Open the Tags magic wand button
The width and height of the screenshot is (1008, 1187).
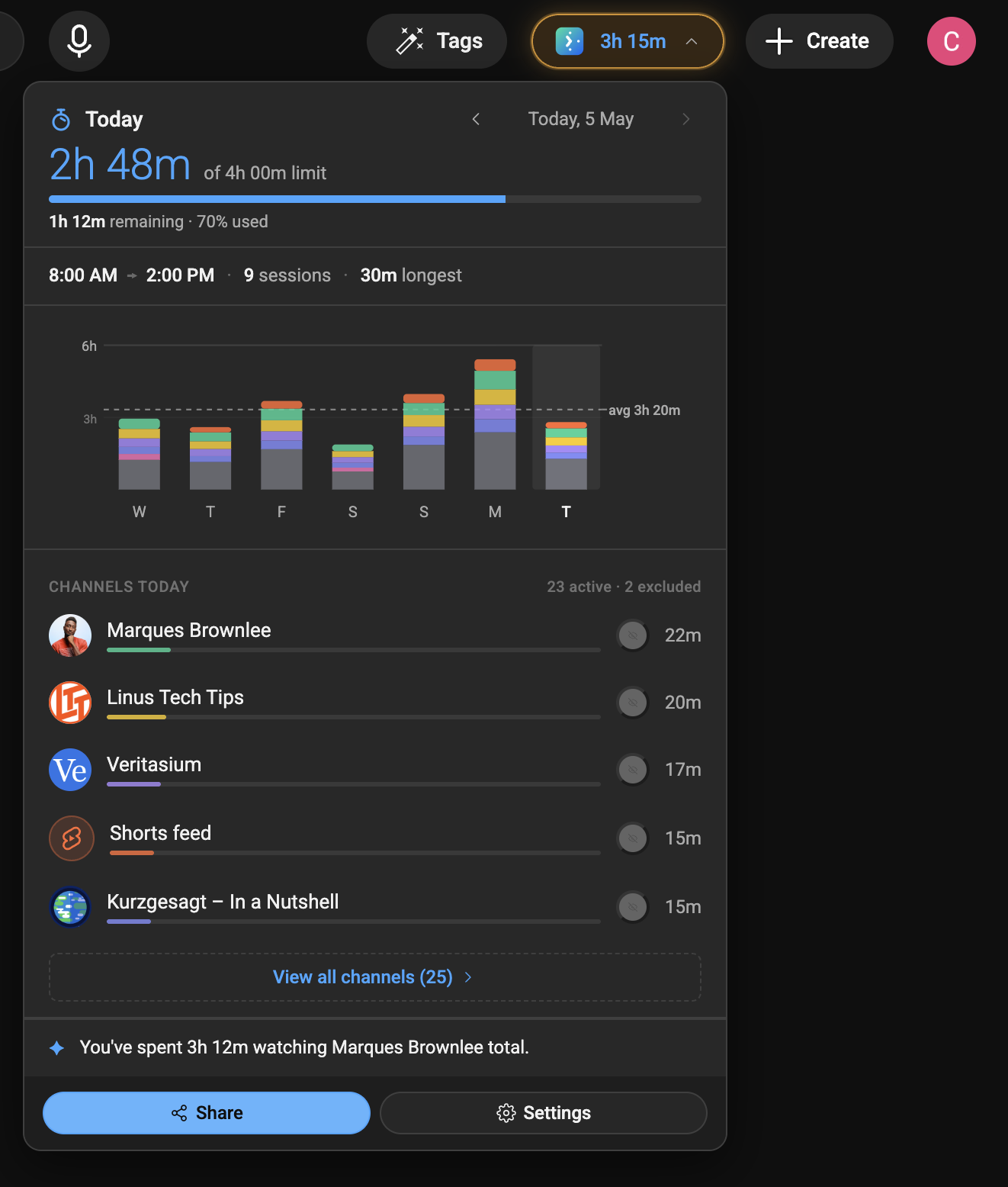[x=437, y=41]
